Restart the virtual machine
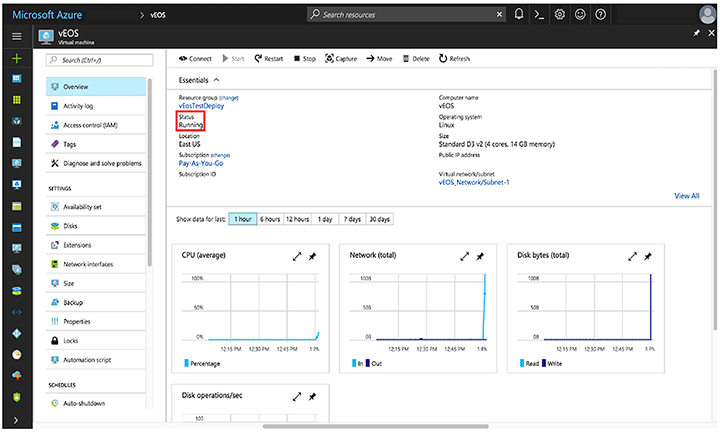Image resolution: width=720 pixels, height=432 pixels. click(269, 59)
